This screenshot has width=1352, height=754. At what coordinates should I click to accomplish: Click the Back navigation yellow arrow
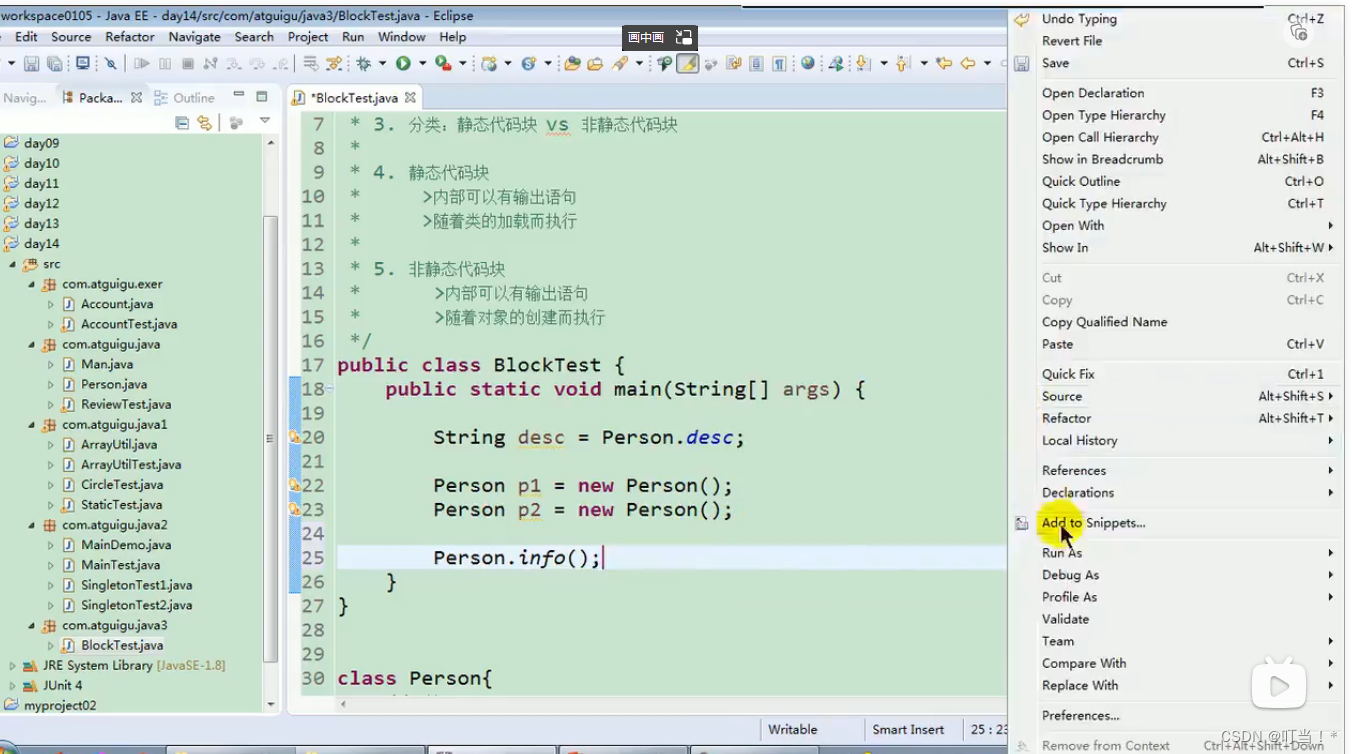click(967, 63)
